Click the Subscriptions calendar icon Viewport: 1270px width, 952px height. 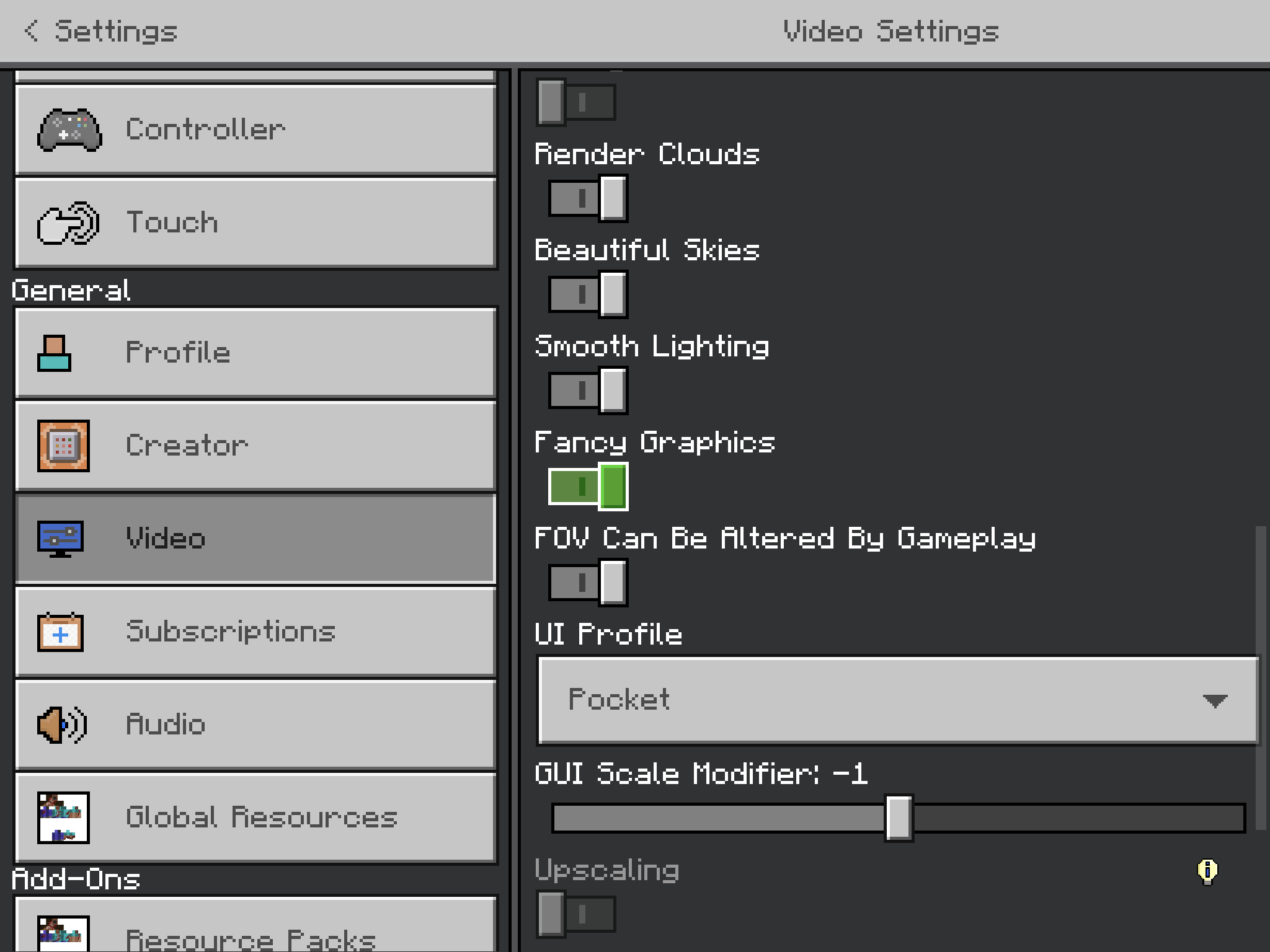60,632
